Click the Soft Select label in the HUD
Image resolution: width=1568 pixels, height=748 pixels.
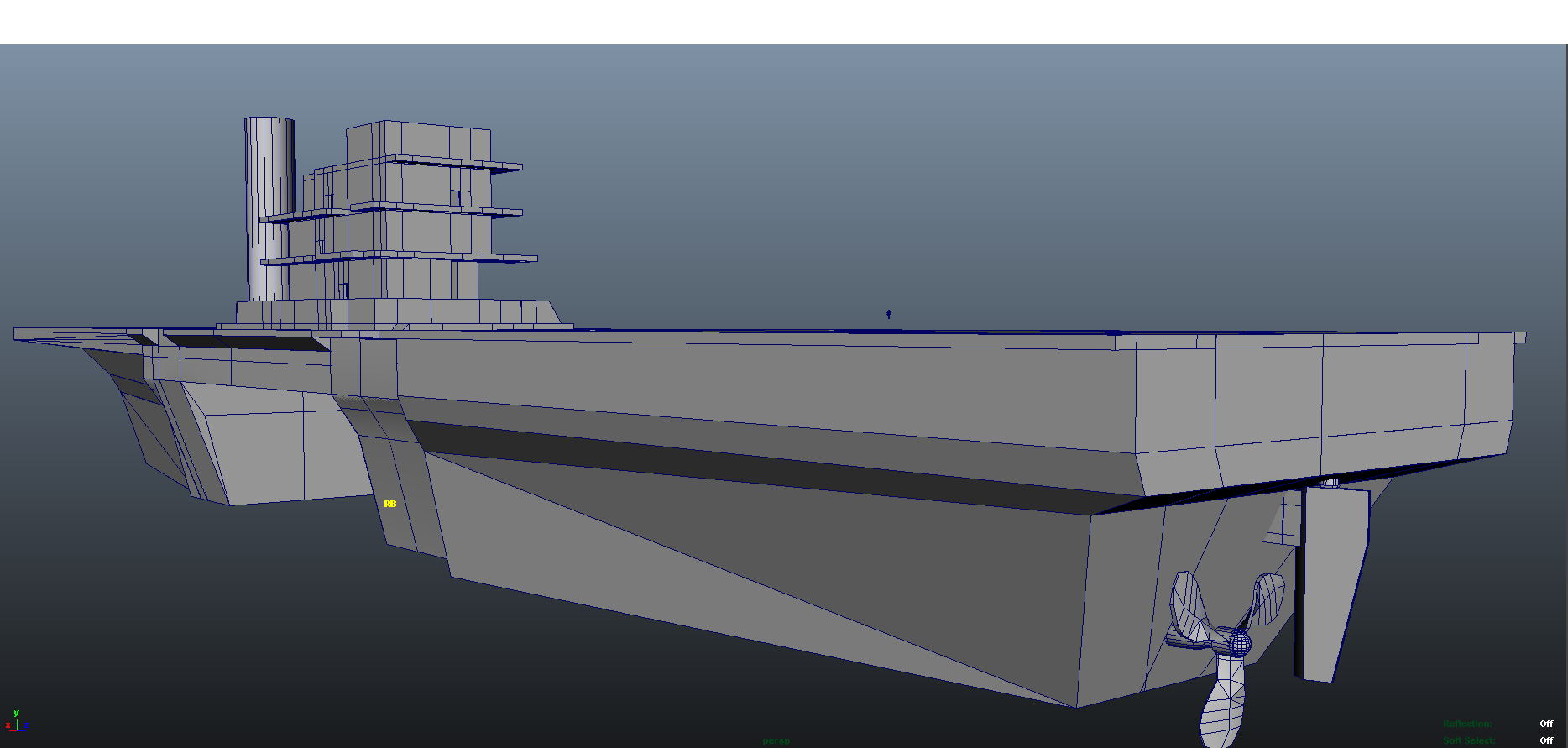[1468, 740]
